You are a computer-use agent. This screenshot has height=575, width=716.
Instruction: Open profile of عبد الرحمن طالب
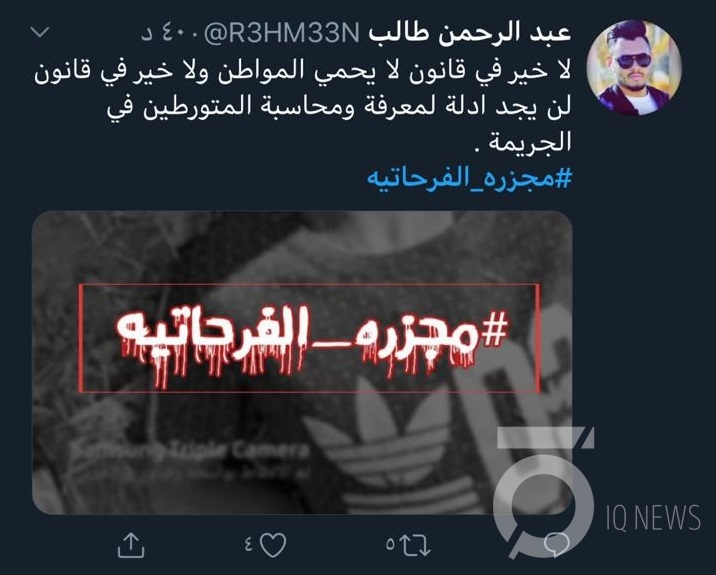[469, 33]
